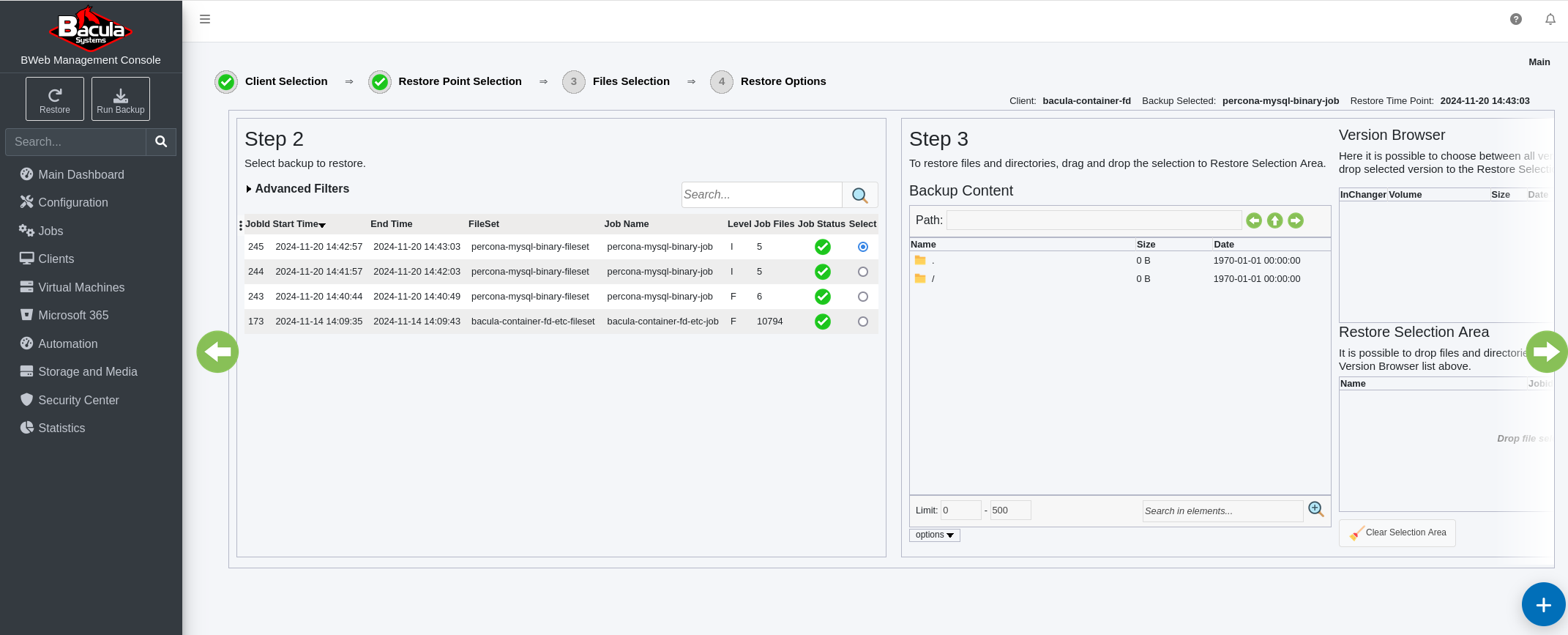Screen dimensions: 1568x635
Task: Sort by Job Name column header
Action: tap(627, 224)
